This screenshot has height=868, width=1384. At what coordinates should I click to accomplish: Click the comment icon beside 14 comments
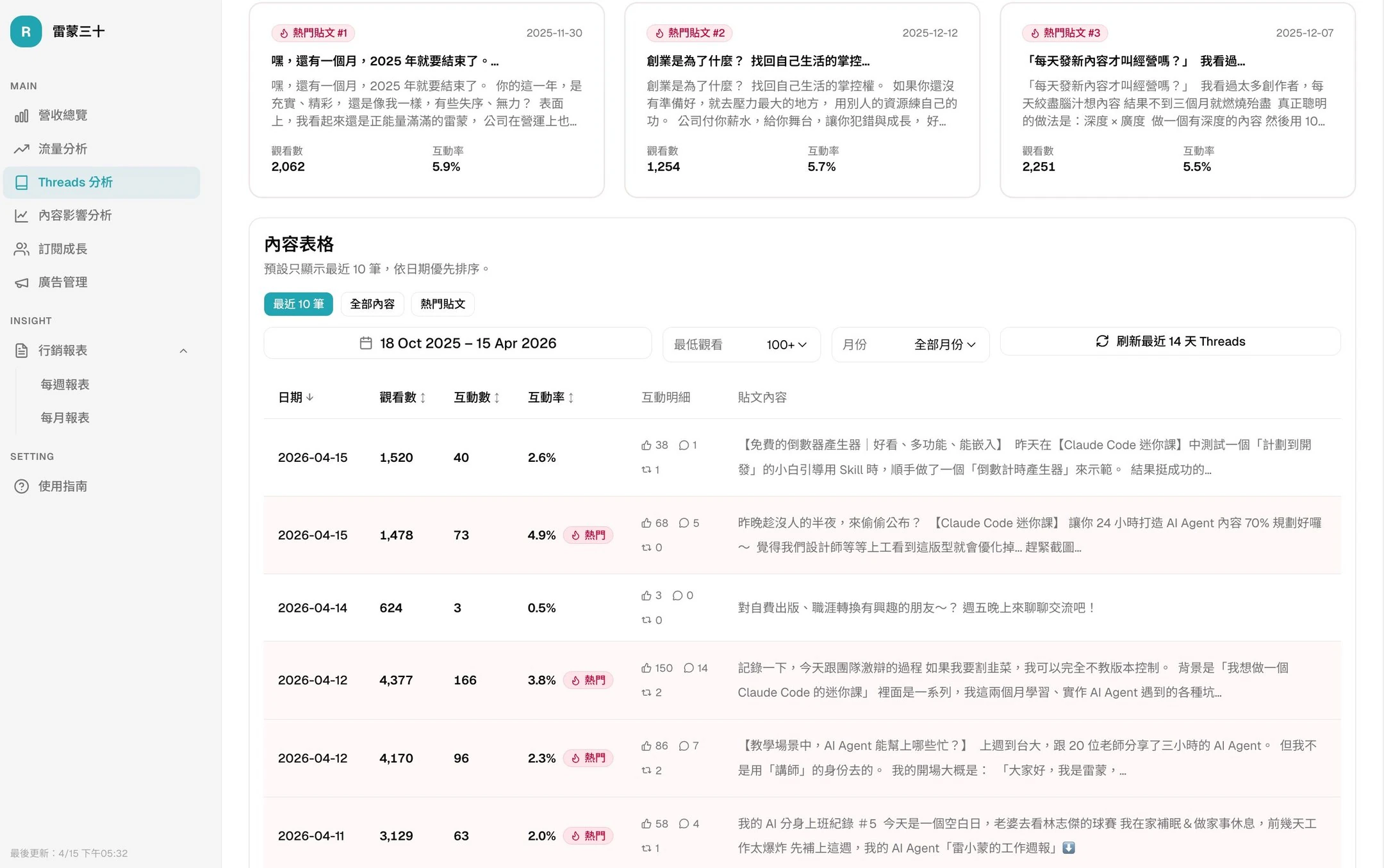[x=689, y=668]
